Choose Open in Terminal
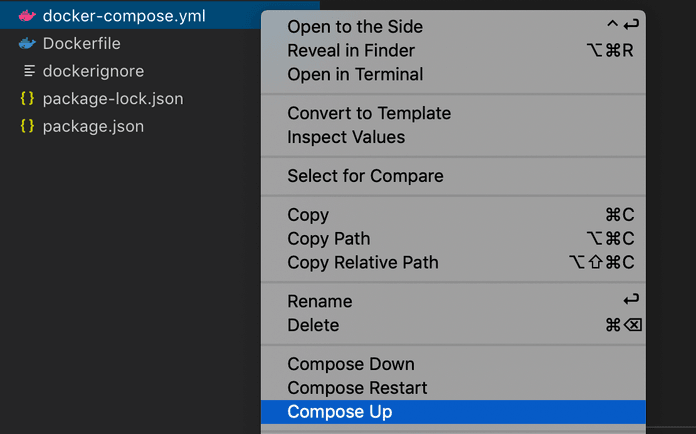This screenshot has height=434, width=696. click(x=355, y=74)
